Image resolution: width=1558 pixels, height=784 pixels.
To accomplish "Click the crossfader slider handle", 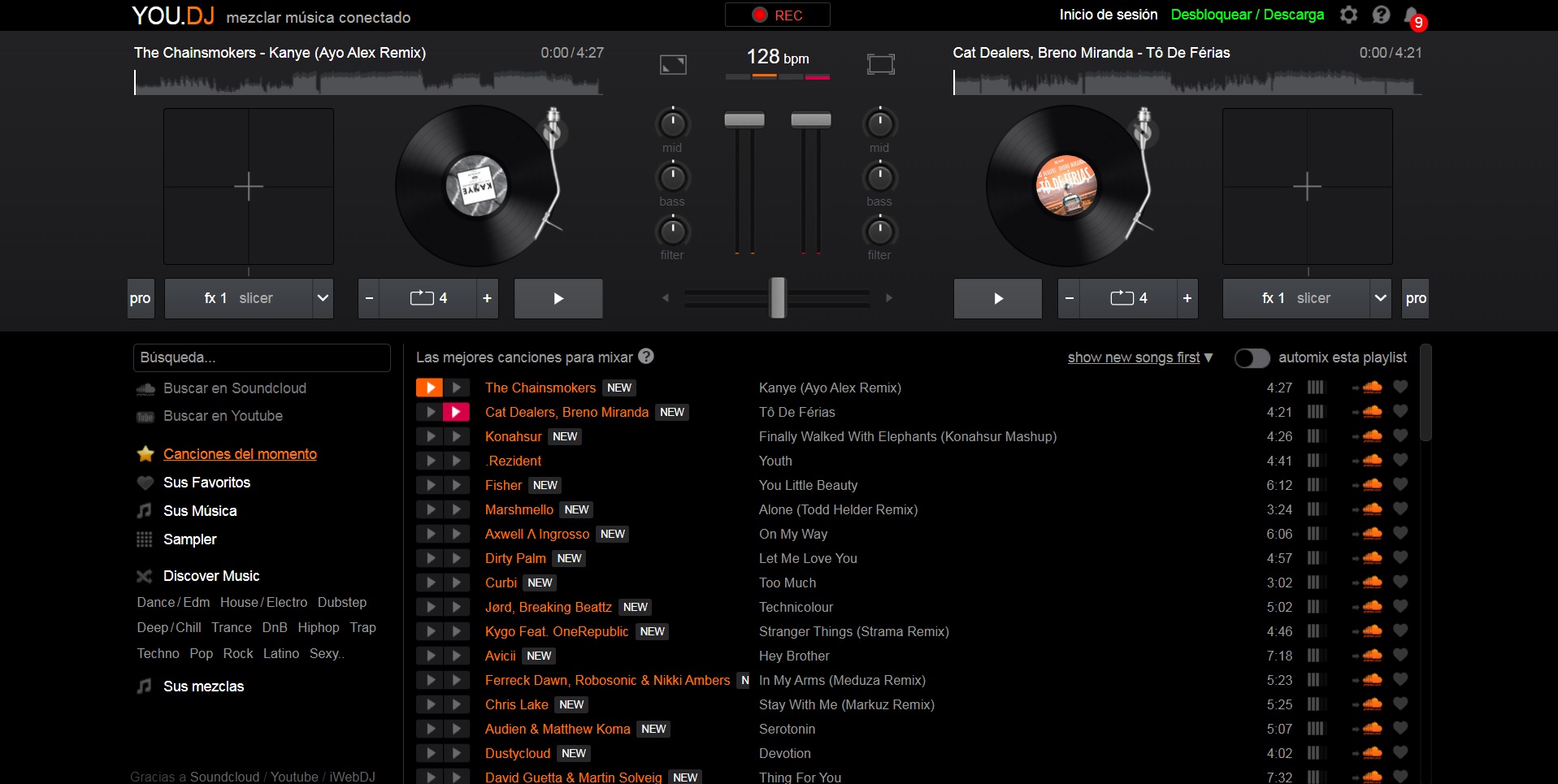I will point(778,297).
